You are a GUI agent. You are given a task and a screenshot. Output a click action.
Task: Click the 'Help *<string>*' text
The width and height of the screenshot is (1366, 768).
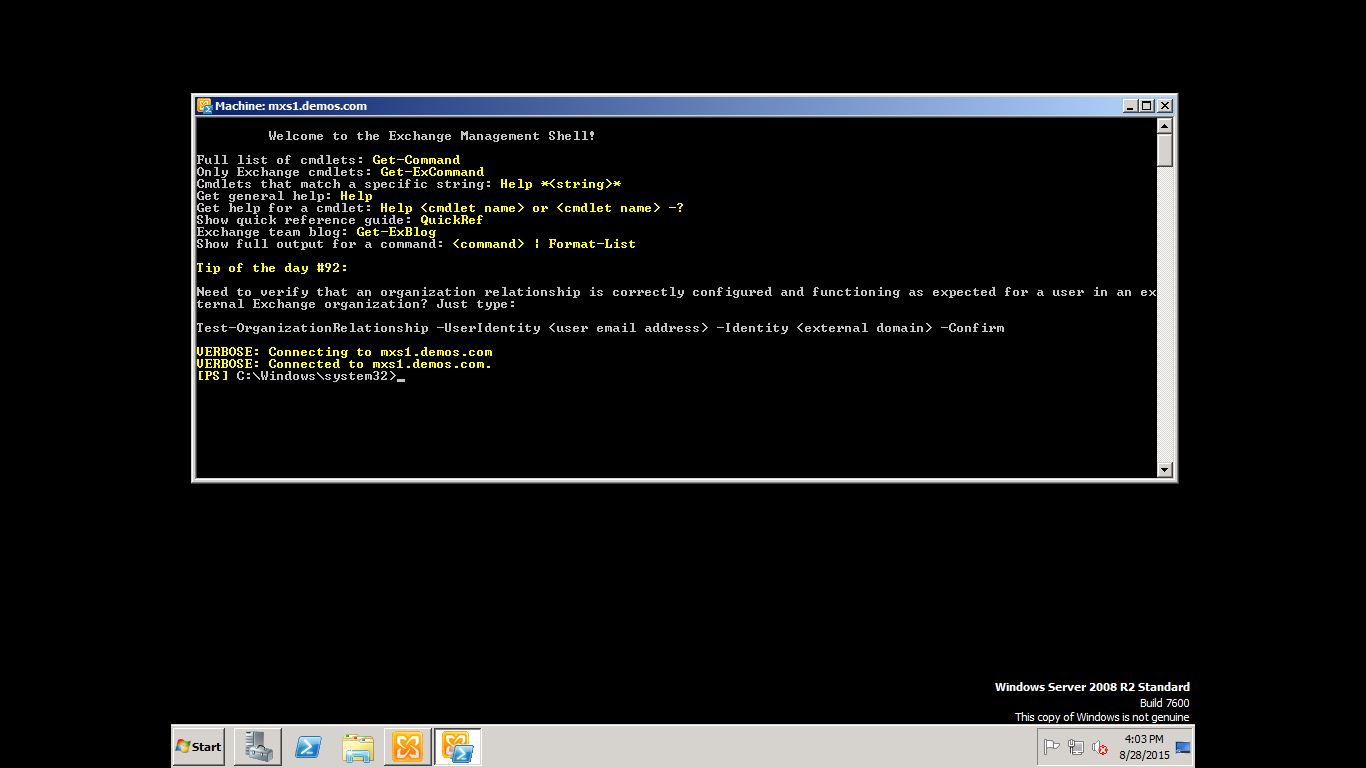click(561, 184)
